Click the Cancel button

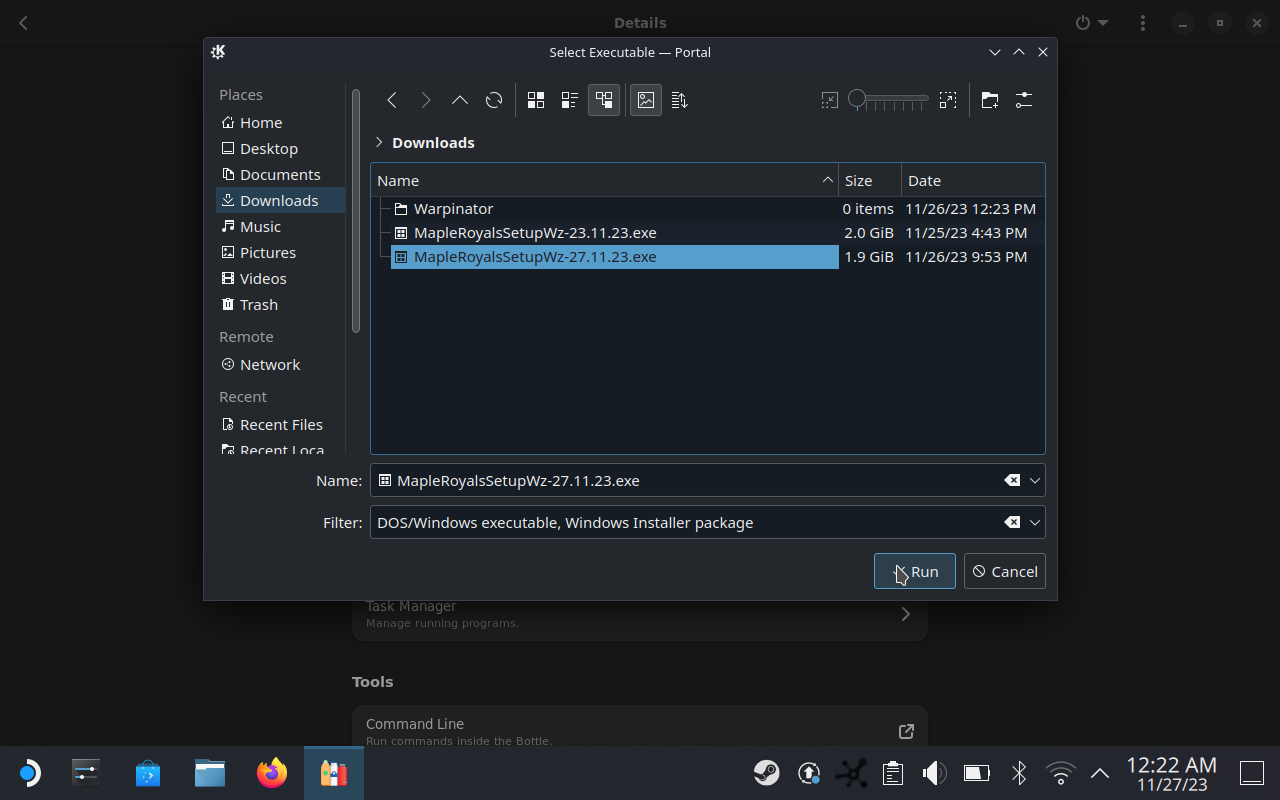[x=1005, y=571]
